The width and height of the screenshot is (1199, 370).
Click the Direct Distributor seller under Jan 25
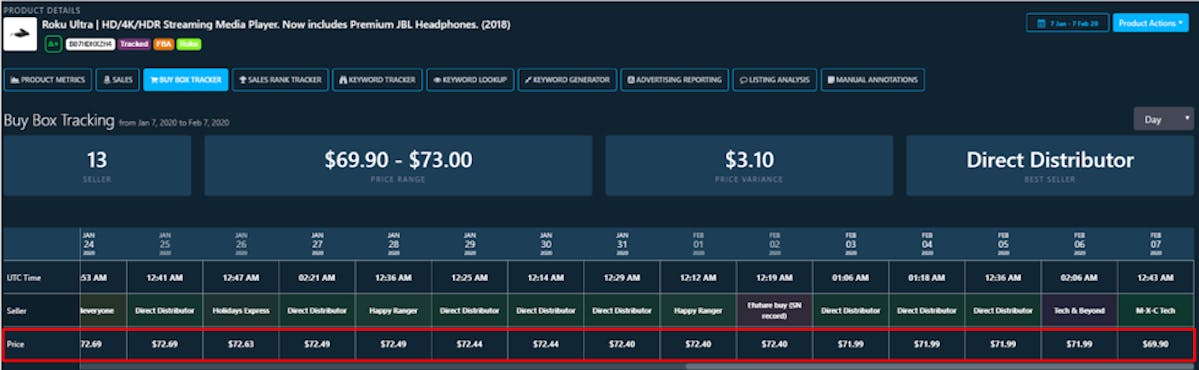165,310
